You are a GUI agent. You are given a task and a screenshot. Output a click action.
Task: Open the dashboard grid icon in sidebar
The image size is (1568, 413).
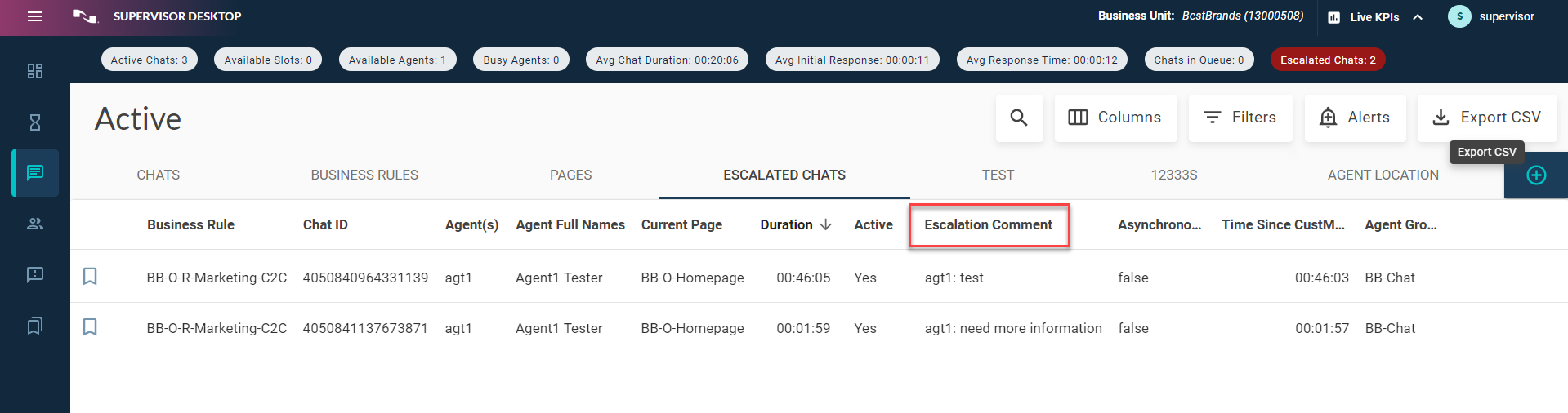click(35, 71)
